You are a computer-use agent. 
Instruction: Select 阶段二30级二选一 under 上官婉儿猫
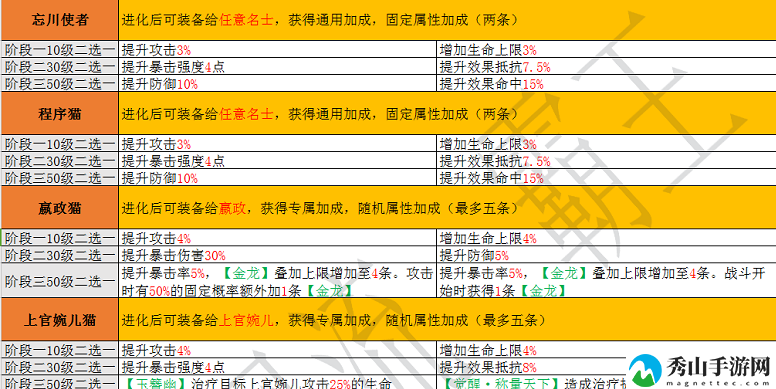tap(60, 367)
